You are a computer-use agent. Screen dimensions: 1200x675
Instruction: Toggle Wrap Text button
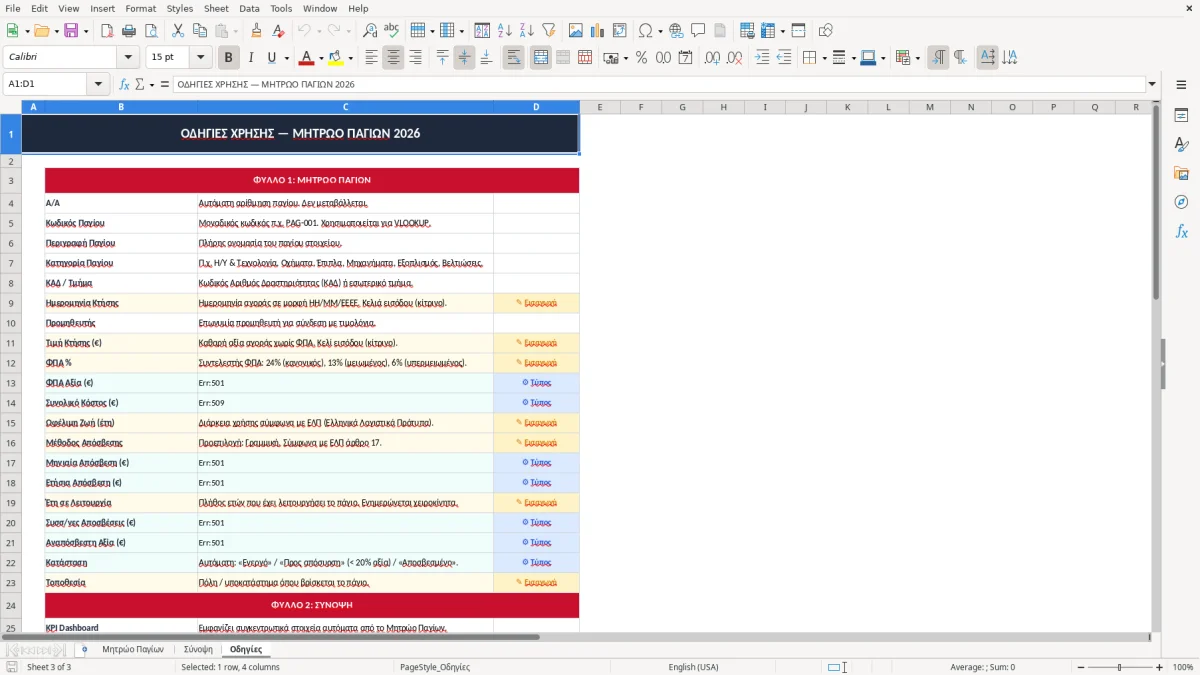[x=514, y=58]
